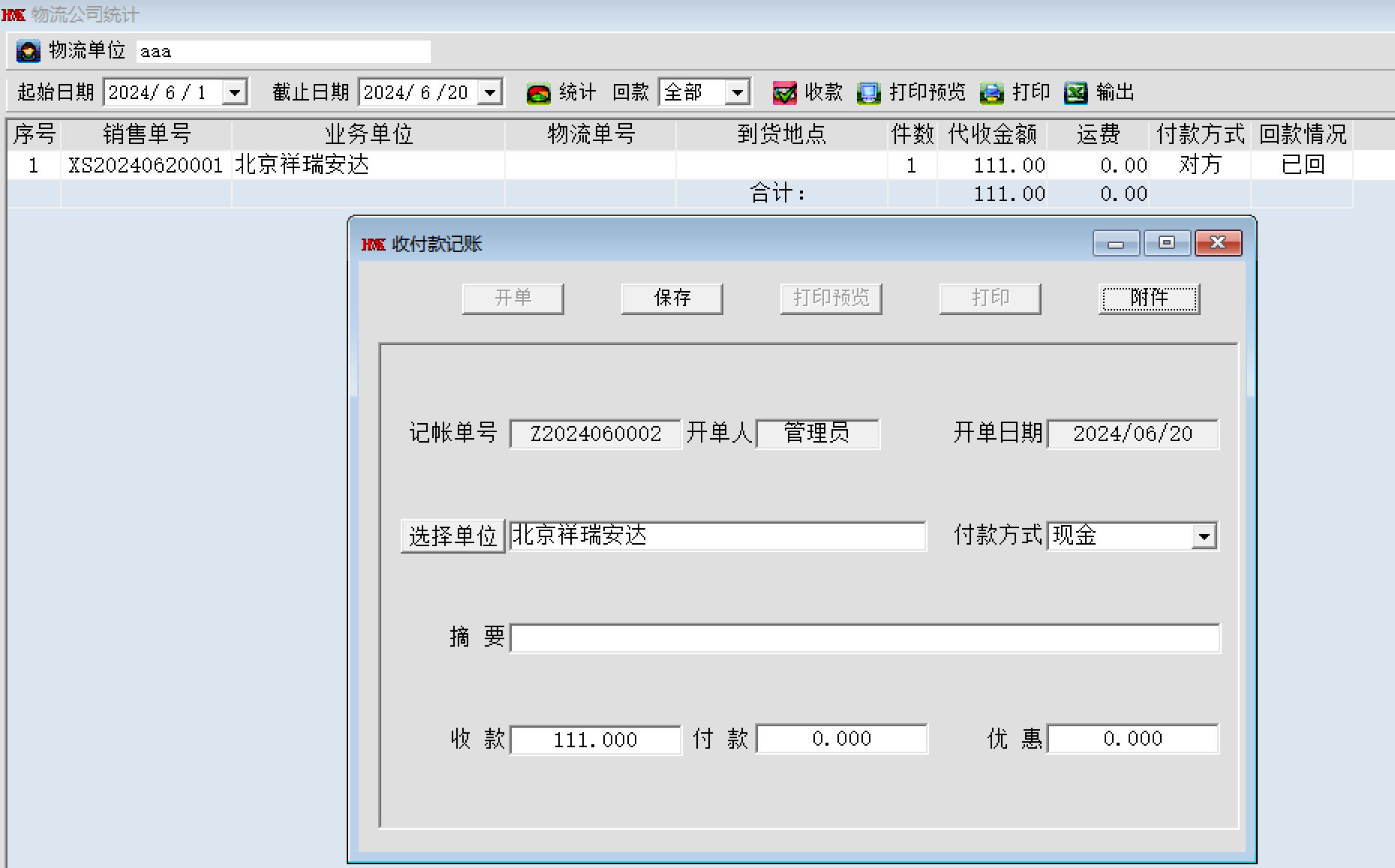1395x868 pixels.
Task: Click the 物流公司统计 title bar app icon
Action: point(14,14)
